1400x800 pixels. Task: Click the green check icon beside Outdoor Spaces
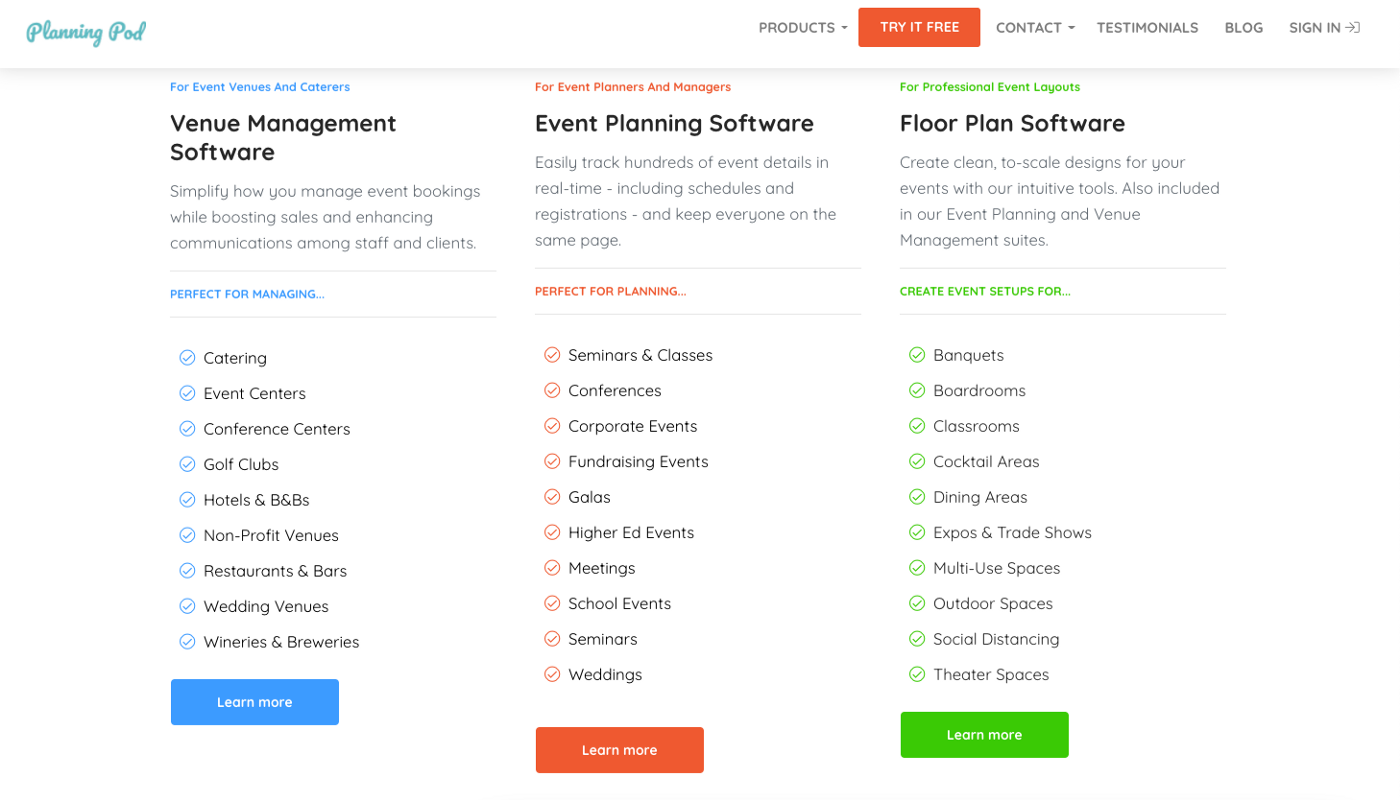[x=917, y=603]
